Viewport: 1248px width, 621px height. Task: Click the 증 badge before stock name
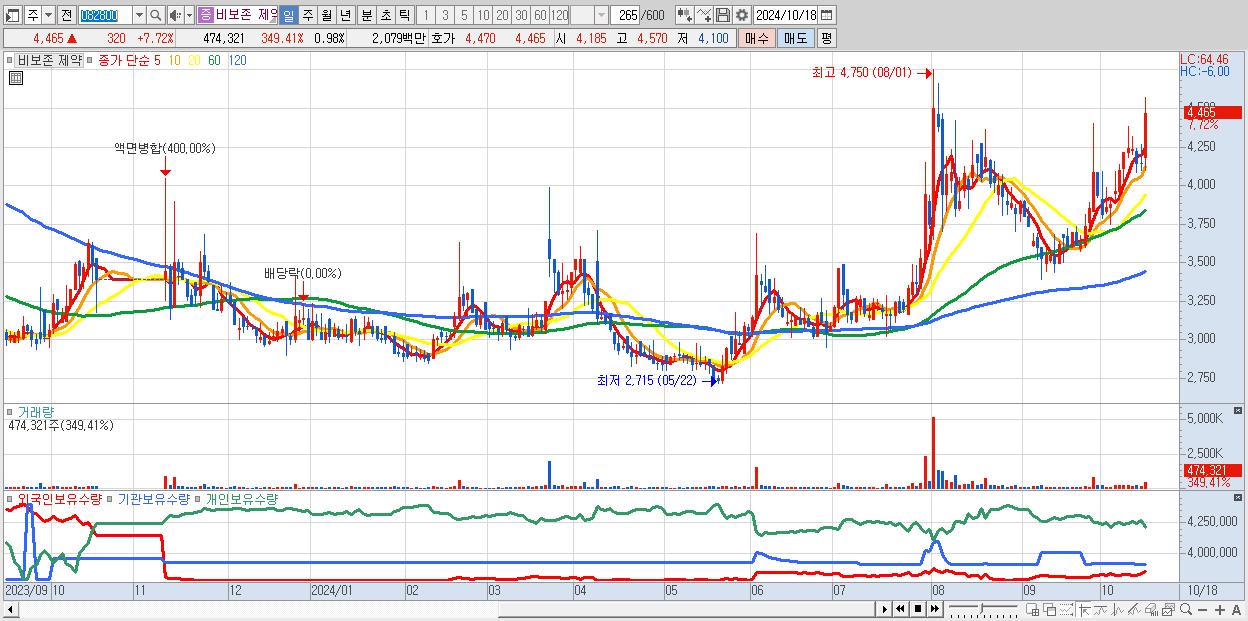(x=205, y=15)
